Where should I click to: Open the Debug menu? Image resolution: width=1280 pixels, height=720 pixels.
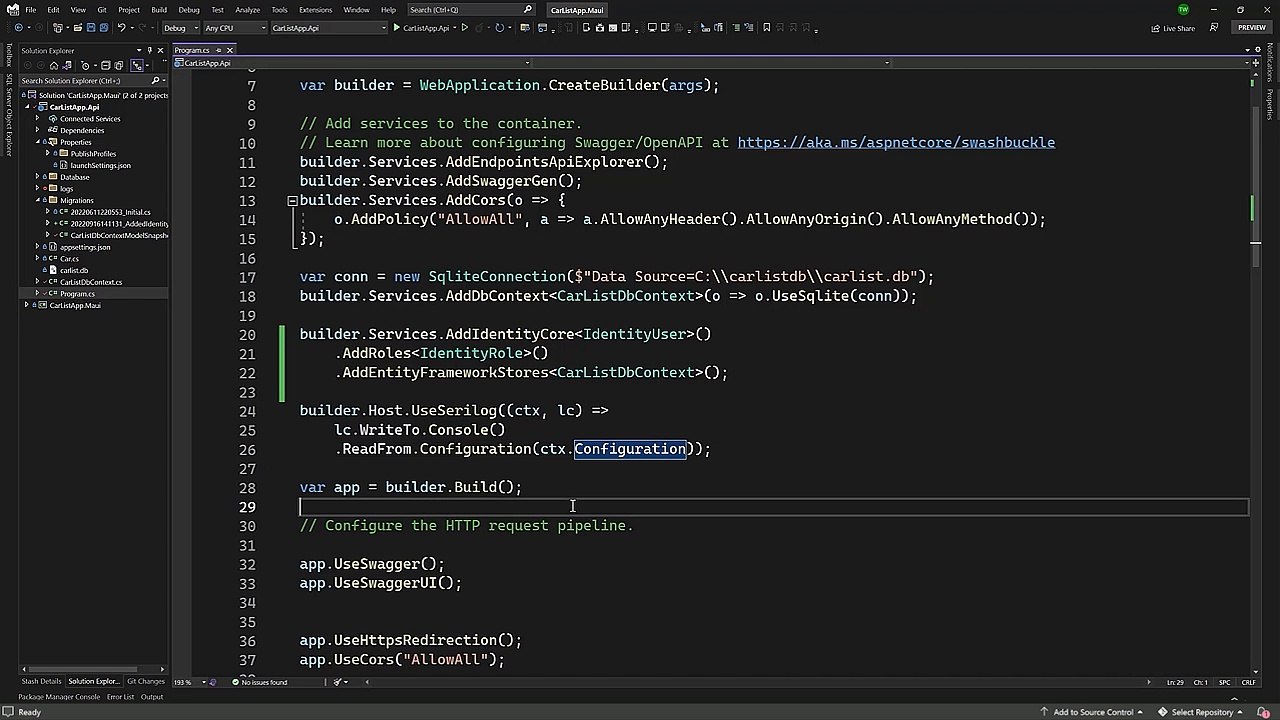[x=189, y=10]
